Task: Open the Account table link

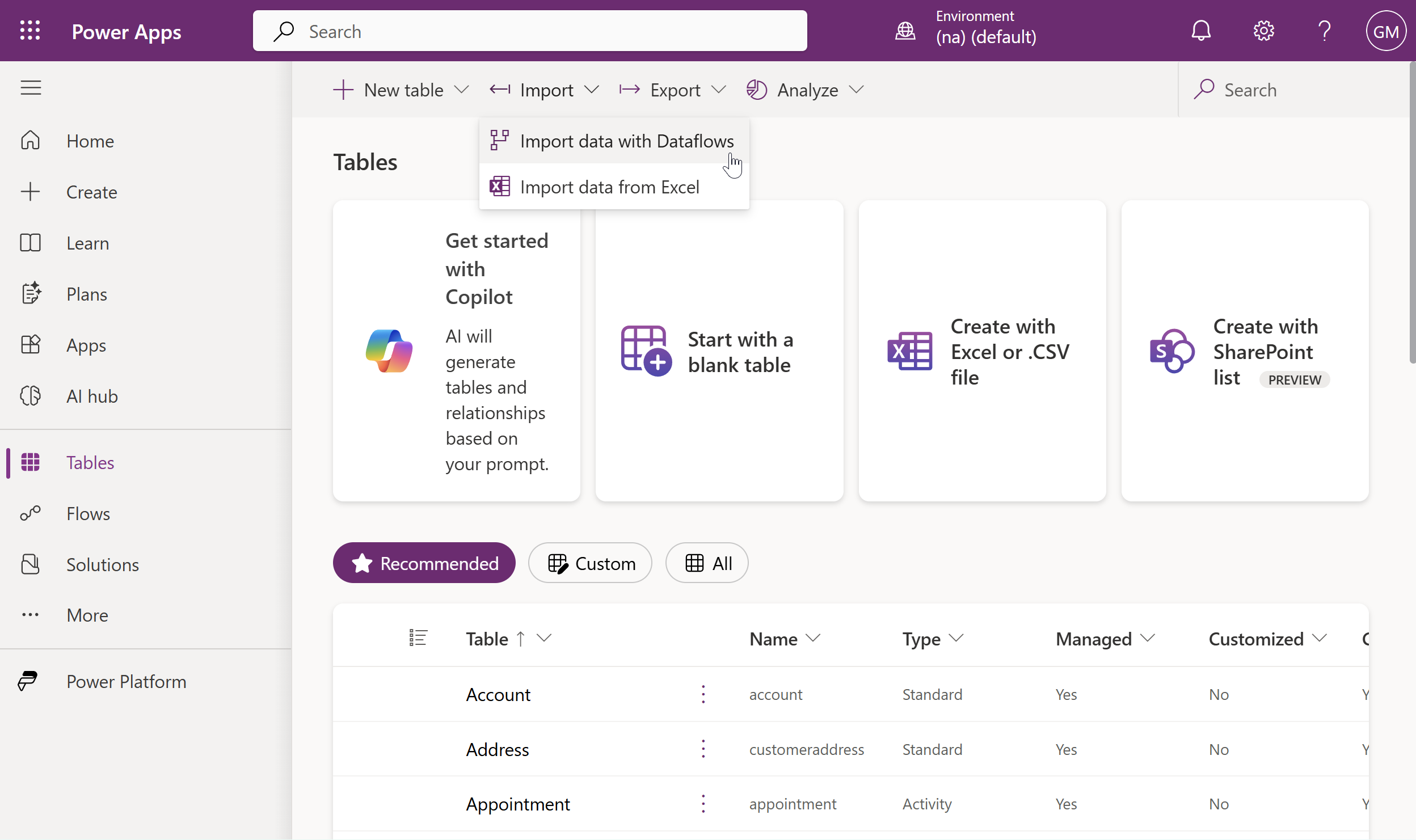Action: [x=498, y=694]
